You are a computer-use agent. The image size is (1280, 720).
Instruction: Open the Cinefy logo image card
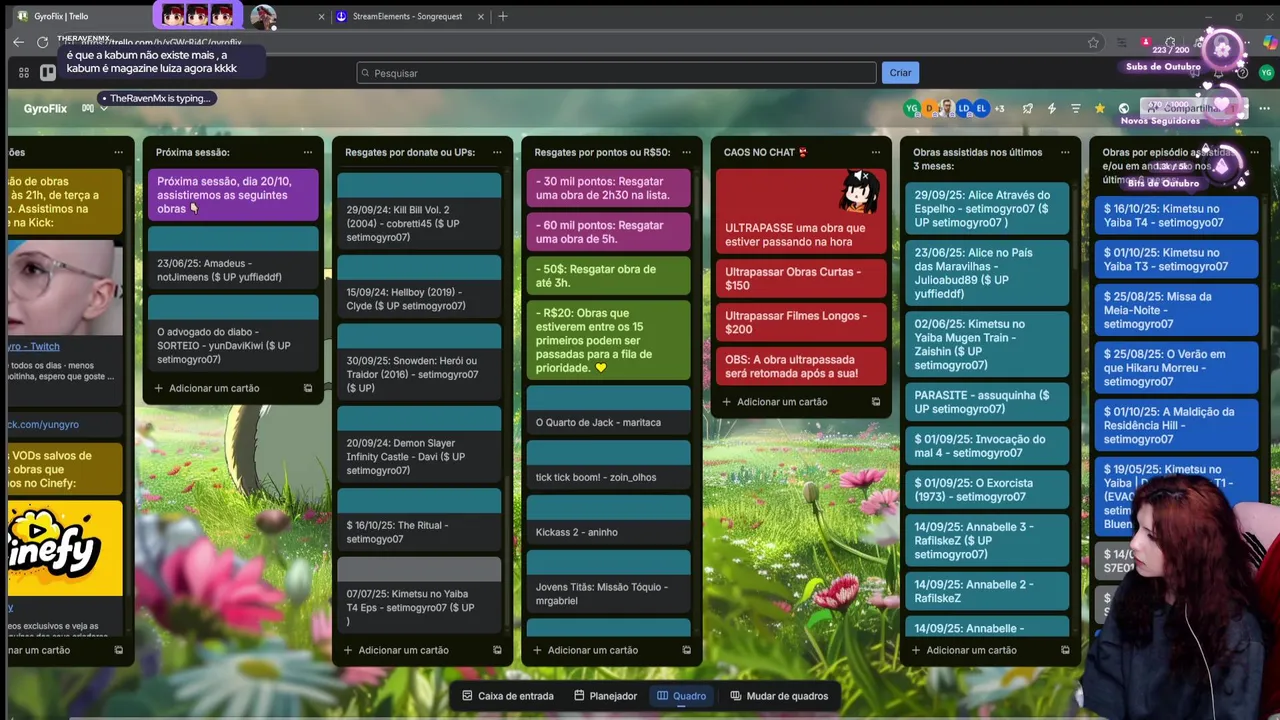click(x=65, y=548)
